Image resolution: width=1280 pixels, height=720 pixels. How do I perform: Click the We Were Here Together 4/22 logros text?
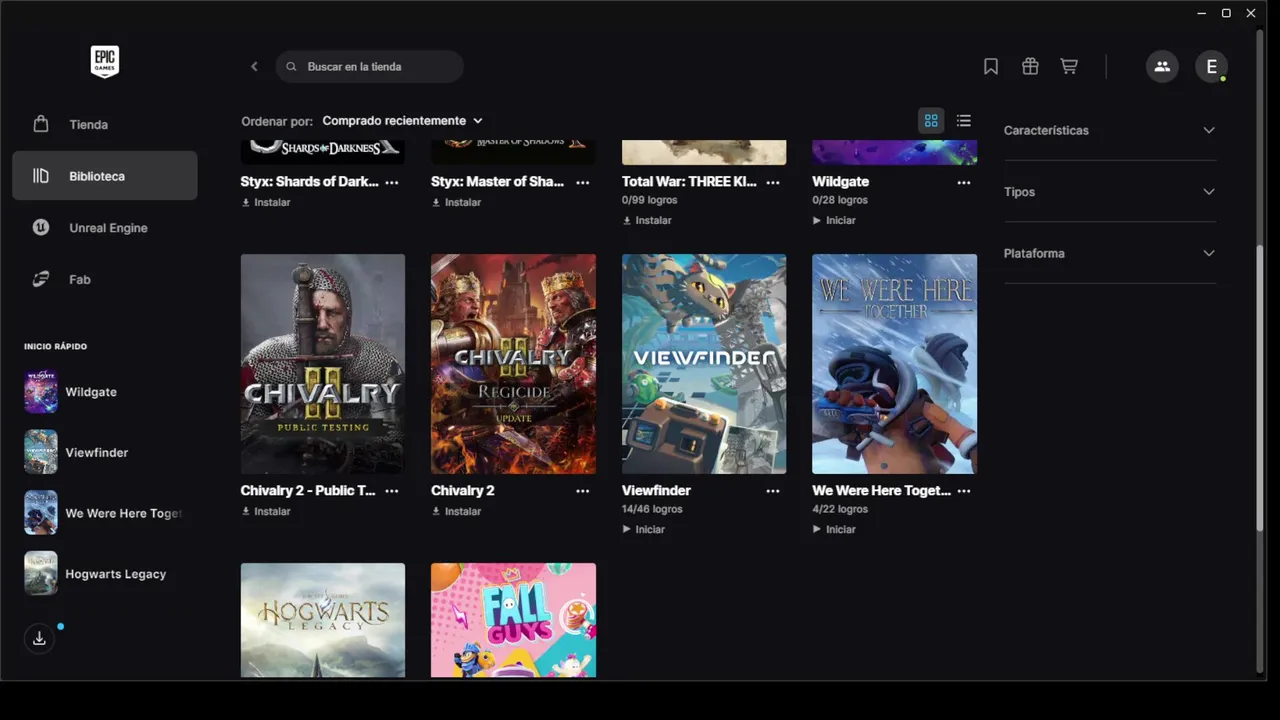point(840,509)
